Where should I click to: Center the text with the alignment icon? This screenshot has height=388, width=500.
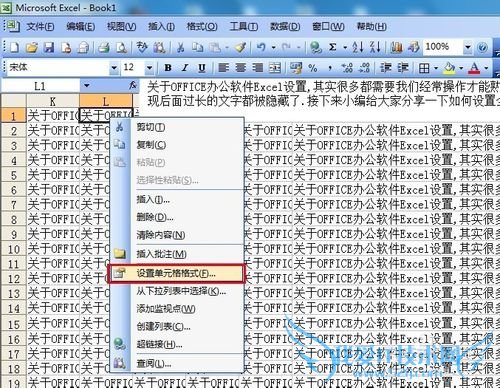241,68
